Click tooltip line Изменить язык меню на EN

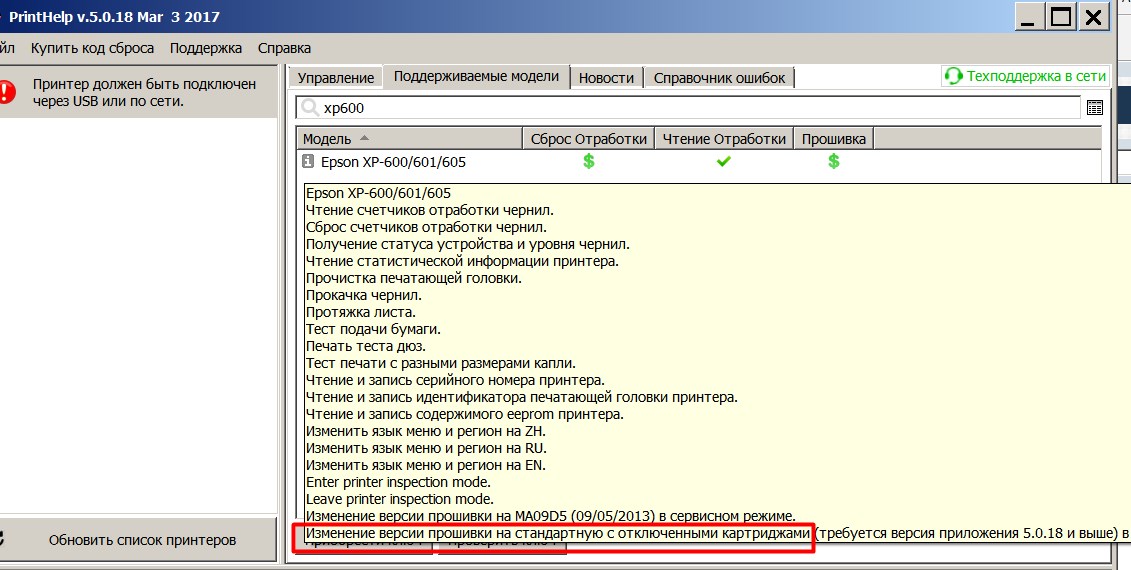426,465
